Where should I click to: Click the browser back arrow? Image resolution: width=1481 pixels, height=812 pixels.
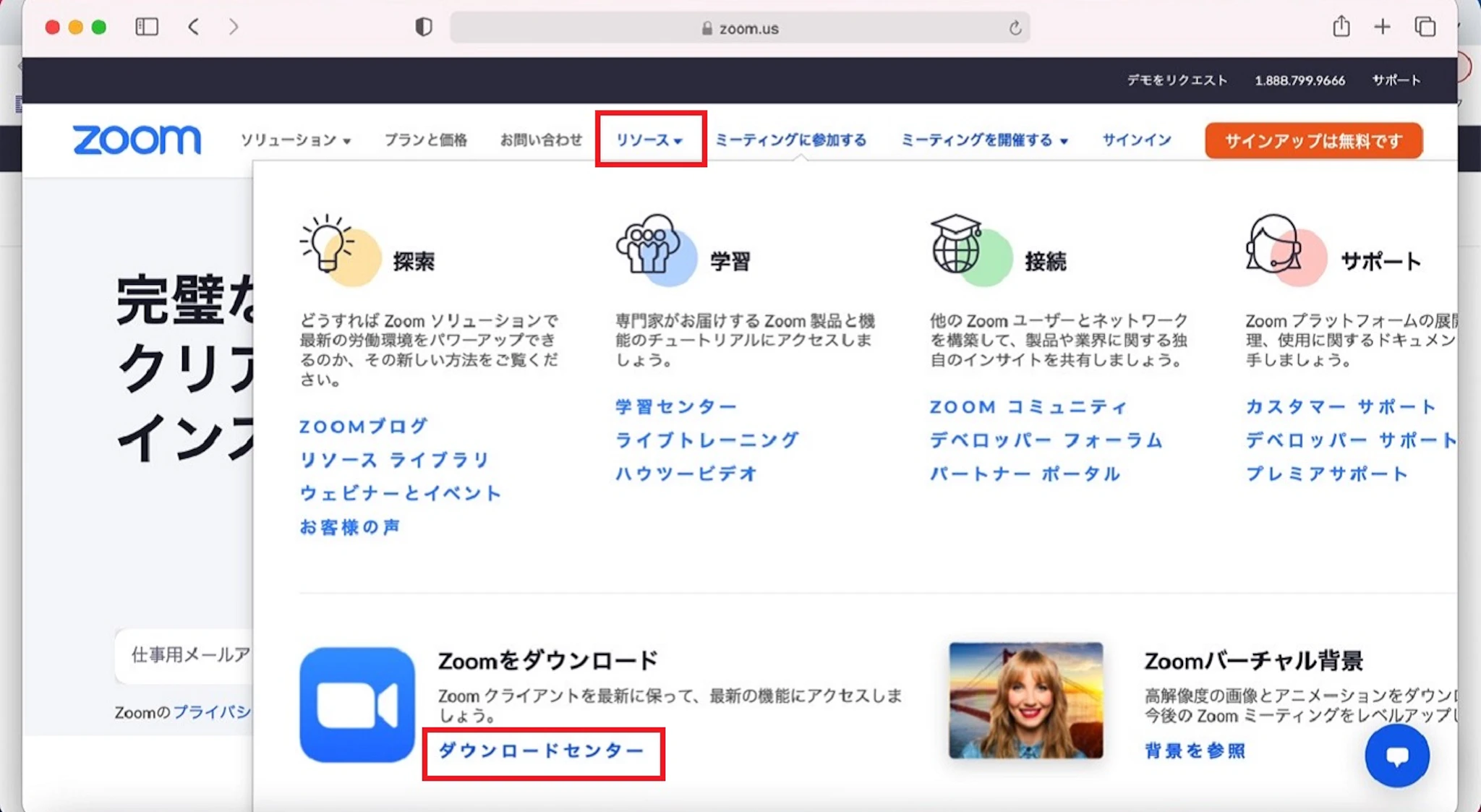tap(194, 27)
